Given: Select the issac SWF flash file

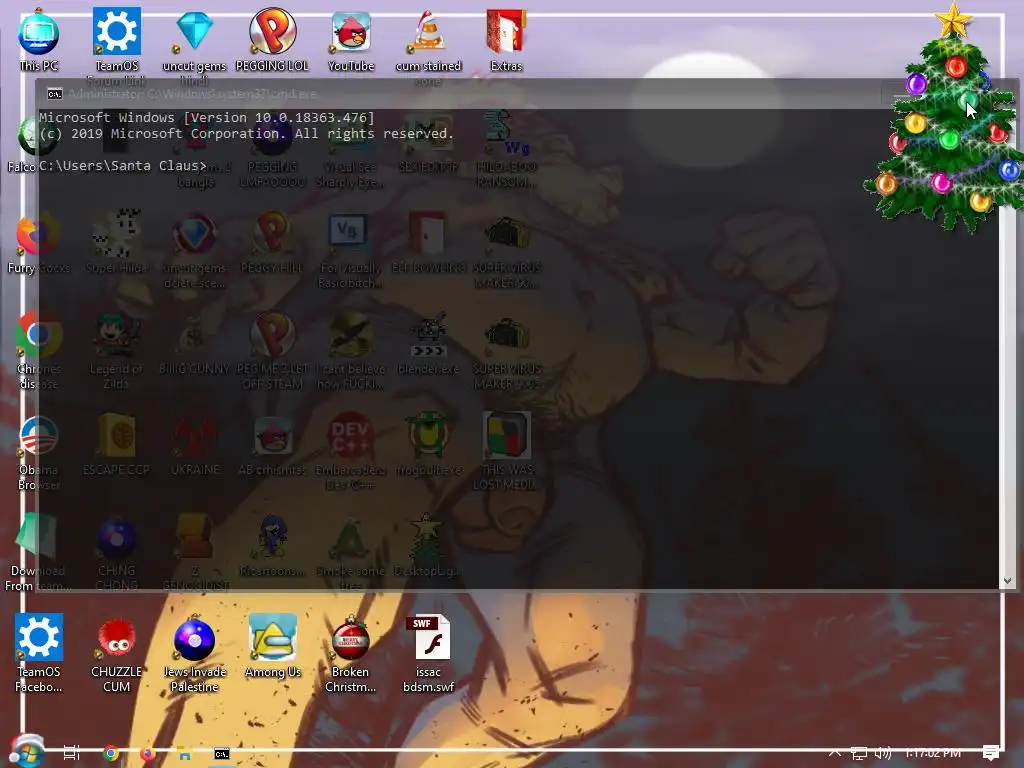Looking at the screenshot, I should 428,653.
